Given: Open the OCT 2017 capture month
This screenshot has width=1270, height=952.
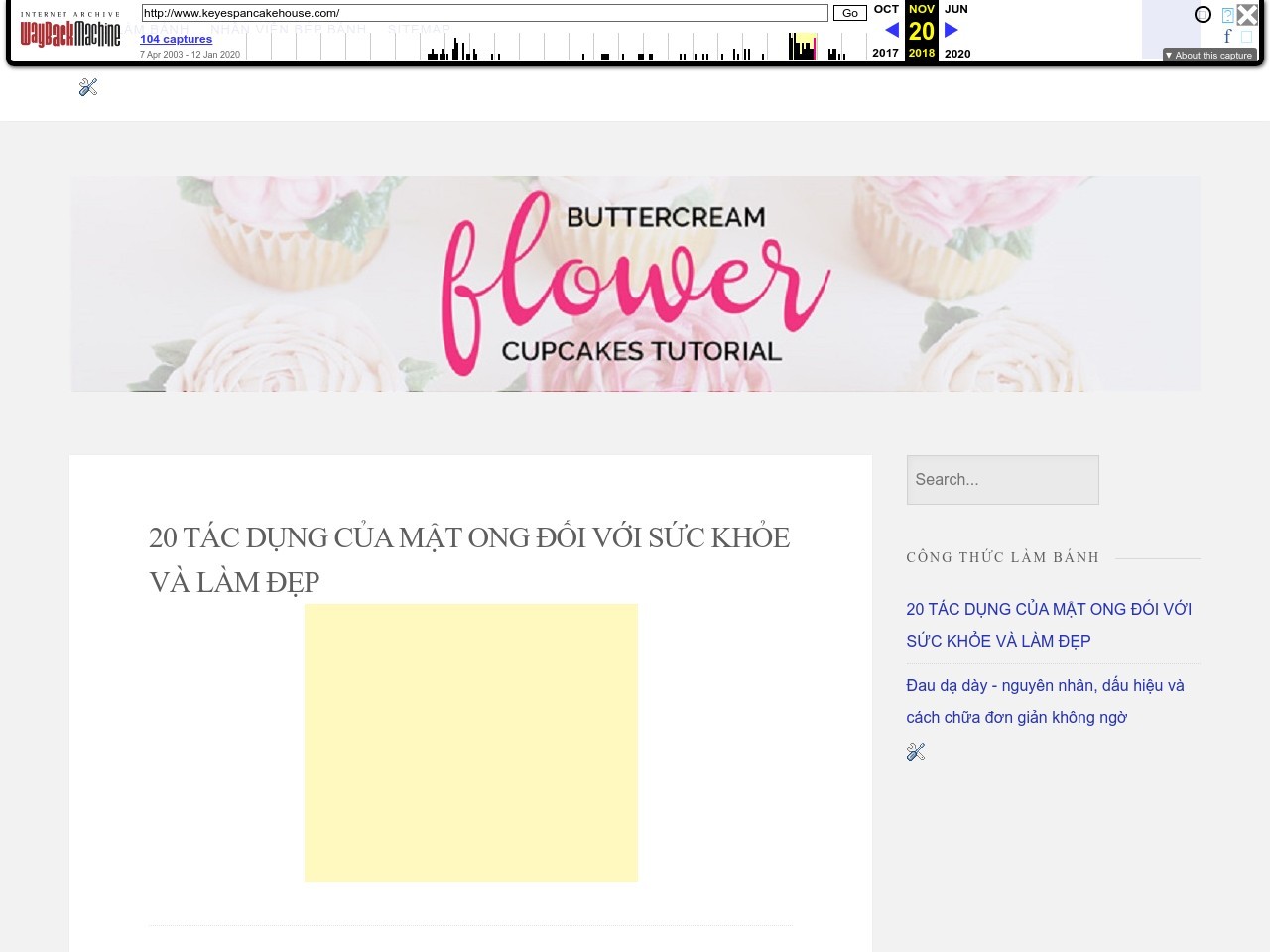Looking at the screenshot, I should coord(885,9).
